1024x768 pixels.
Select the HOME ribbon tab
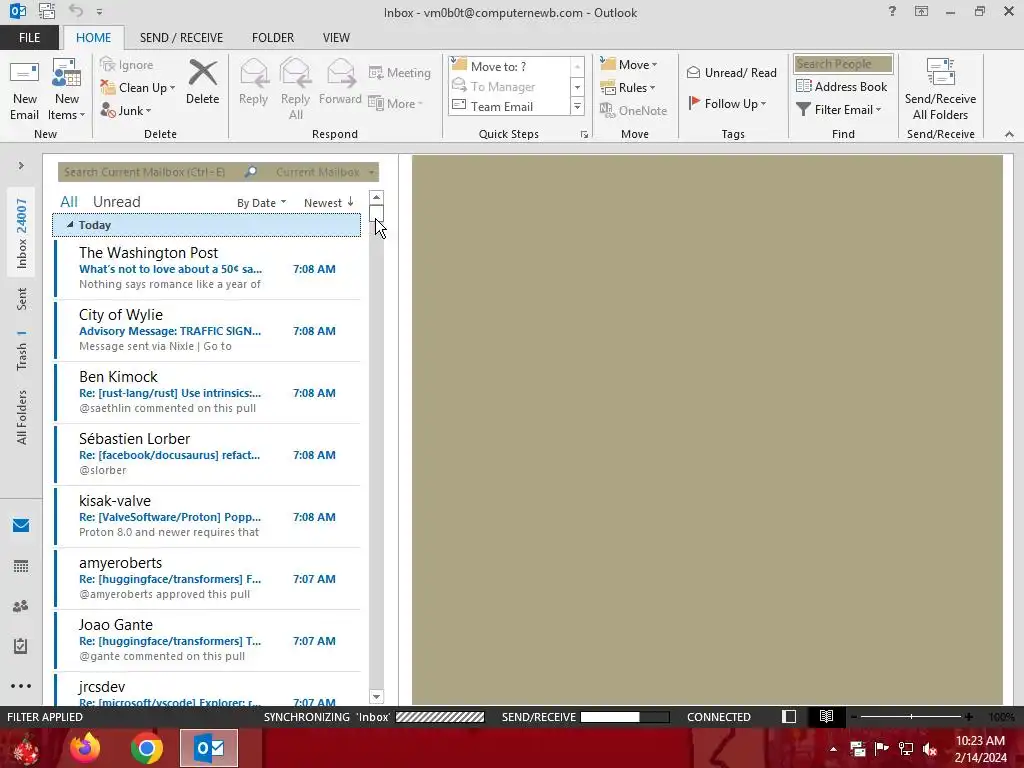point(93,37)
